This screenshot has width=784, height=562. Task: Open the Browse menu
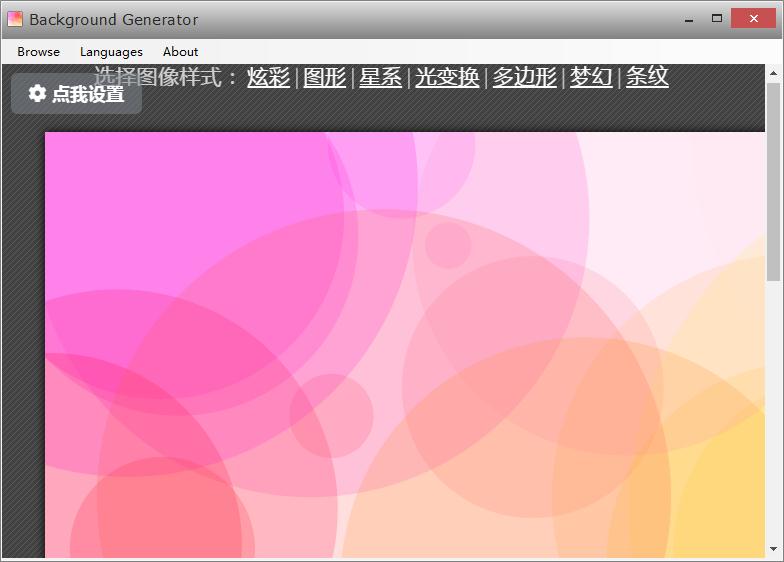pos(38,52)
